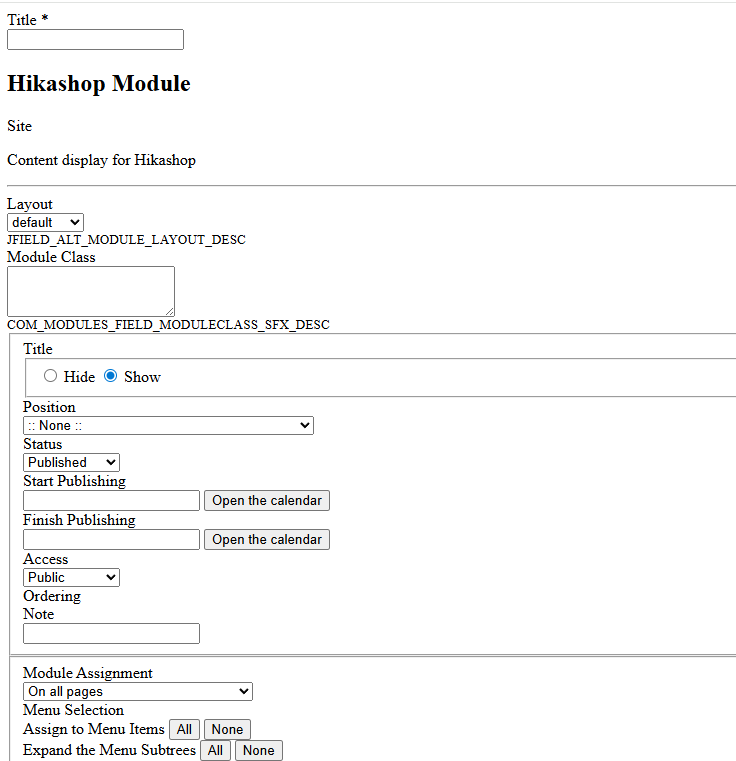Click into the Module Class textarea
Viewport: 736px width, 761px height.
point(91,291)
